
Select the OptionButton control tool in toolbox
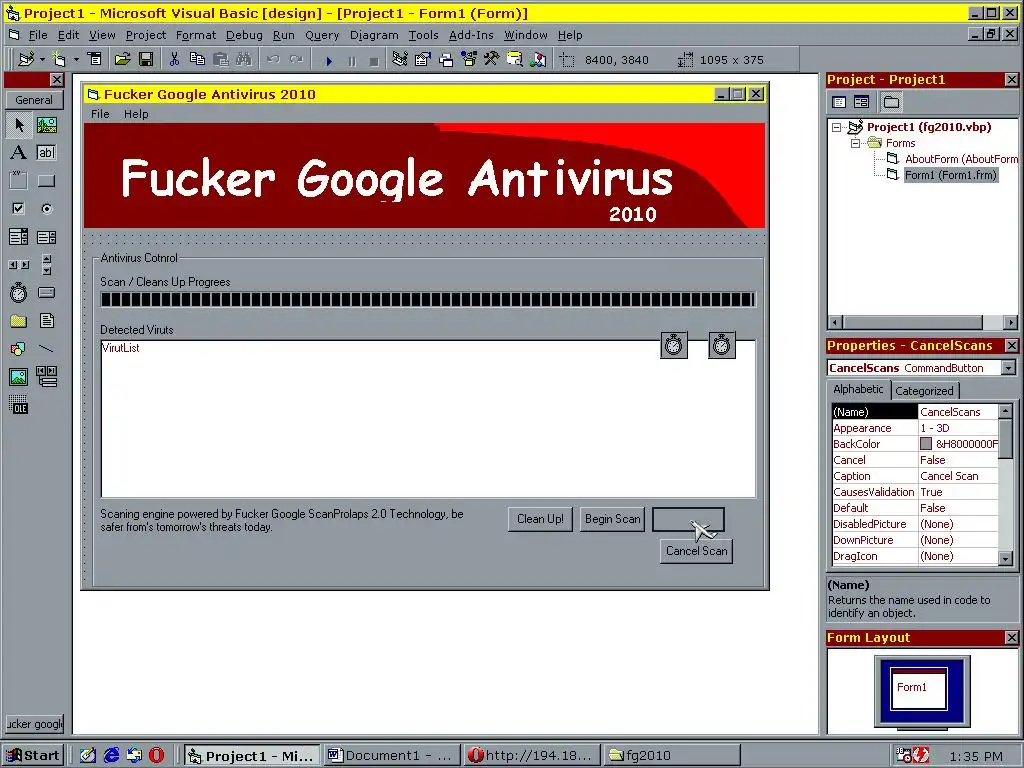46,208
